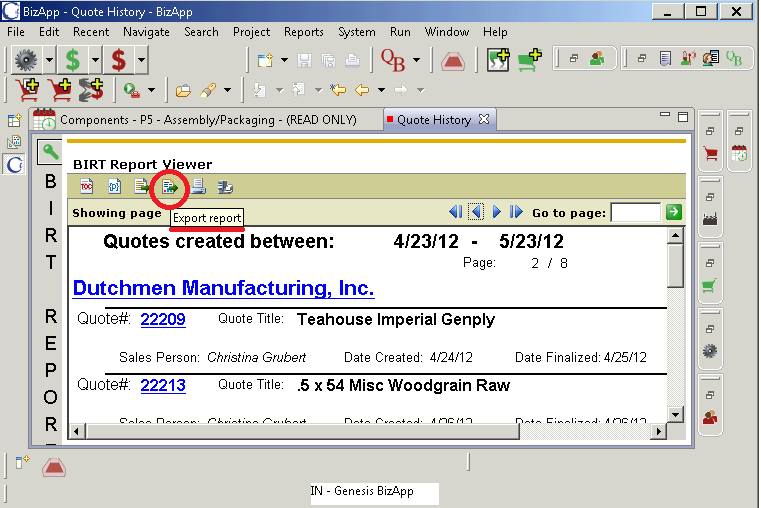Screen dimensions: 761x508
Task: Click the new window wizard icon
Action: (x=265, y=60)
